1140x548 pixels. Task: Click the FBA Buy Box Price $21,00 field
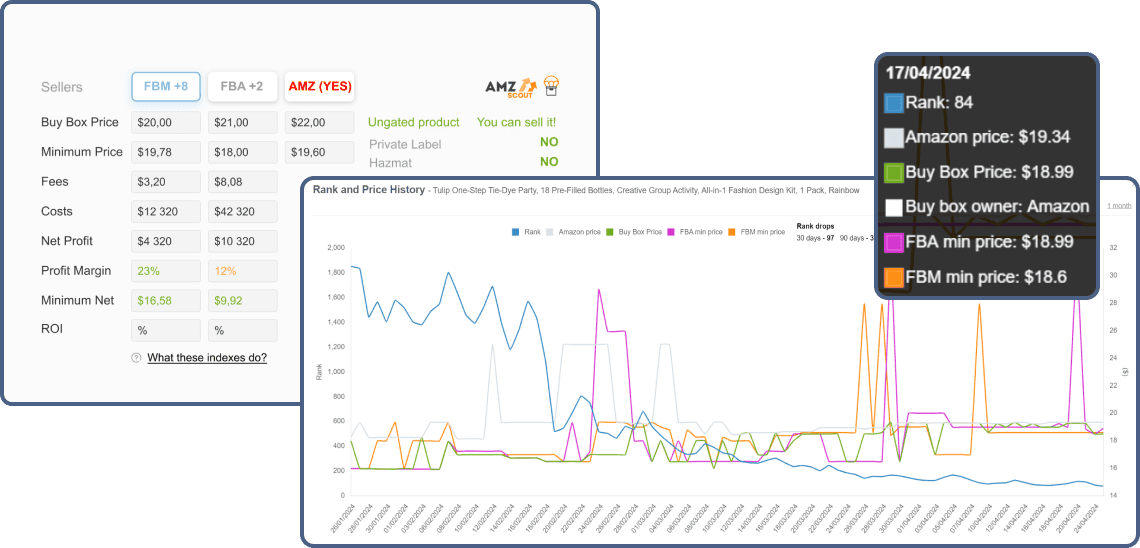coord(243,122)
